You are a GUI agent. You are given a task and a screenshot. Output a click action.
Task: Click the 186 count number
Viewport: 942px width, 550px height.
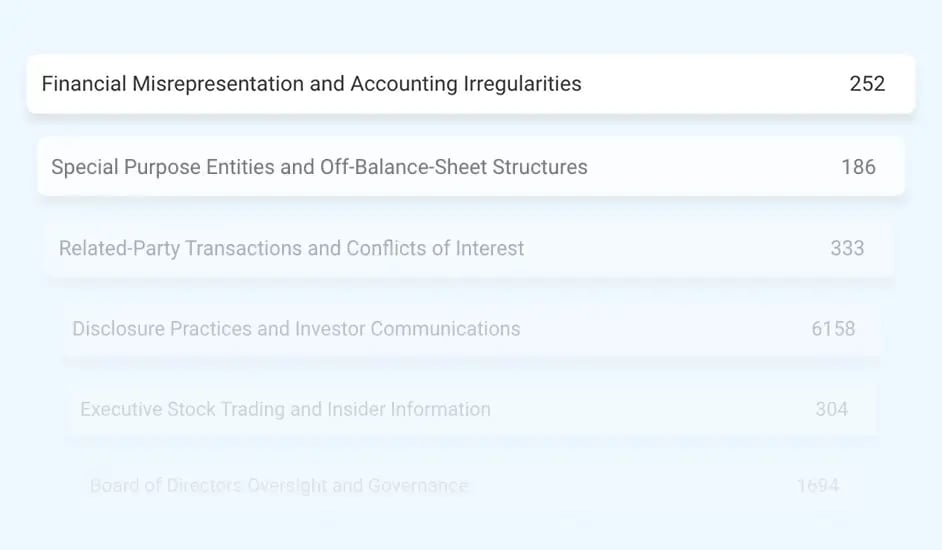pos(858,167)
